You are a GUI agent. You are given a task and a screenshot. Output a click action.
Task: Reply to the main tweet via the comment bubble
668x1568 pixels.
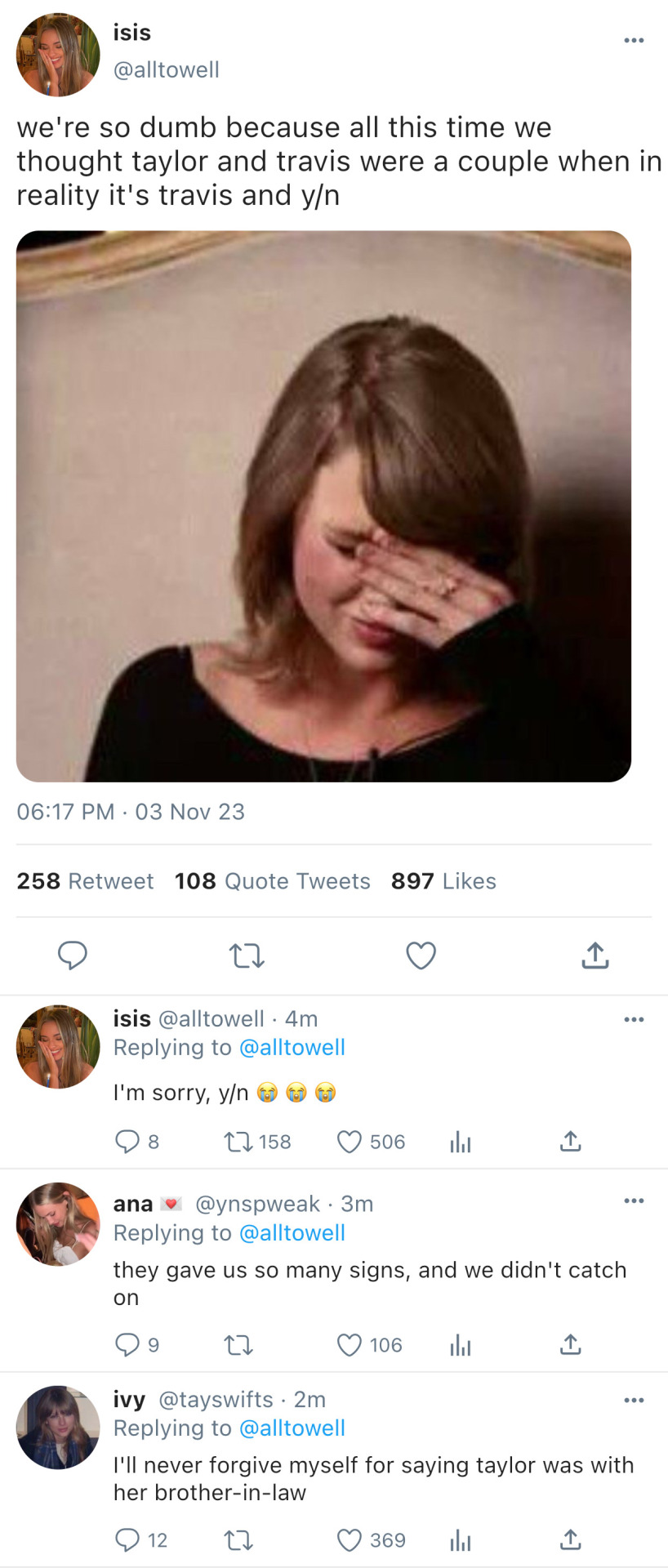coord(73,955)
